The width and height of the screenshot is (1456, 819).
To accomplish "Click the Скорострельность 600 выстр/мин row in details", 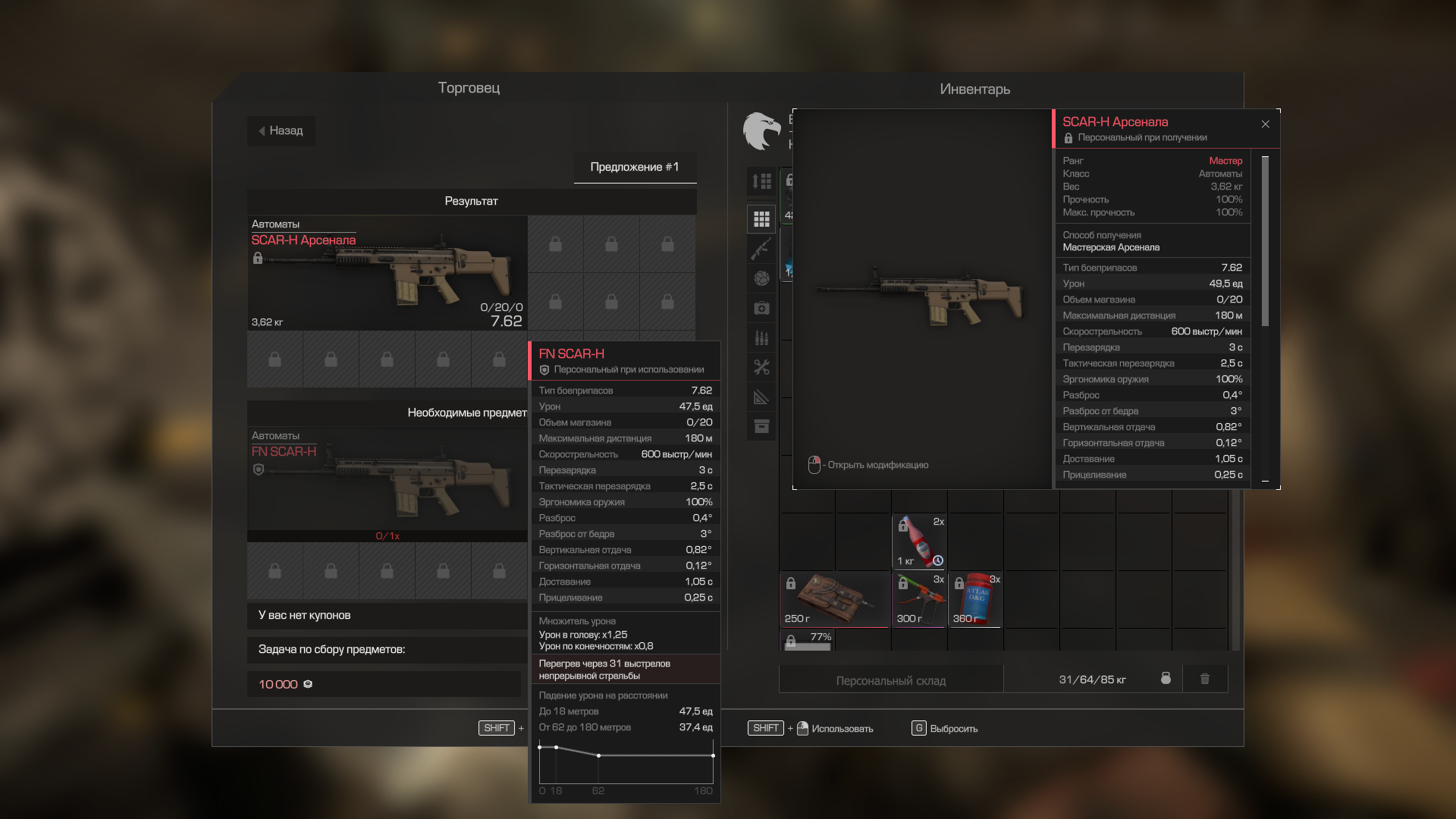I will point(1152,331).
